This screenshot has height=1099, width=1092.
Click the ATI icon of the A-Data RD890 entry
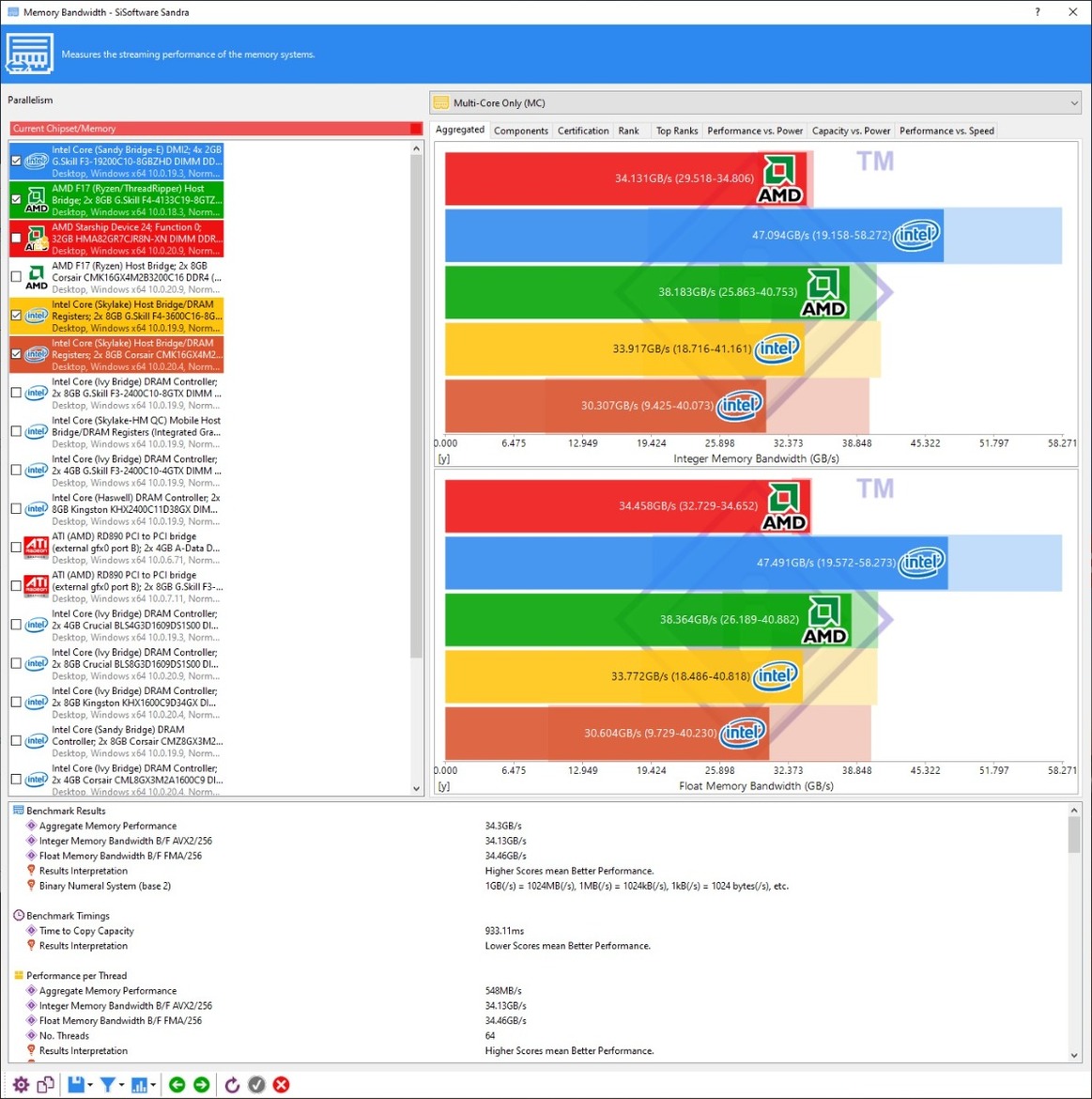point(37,548)
